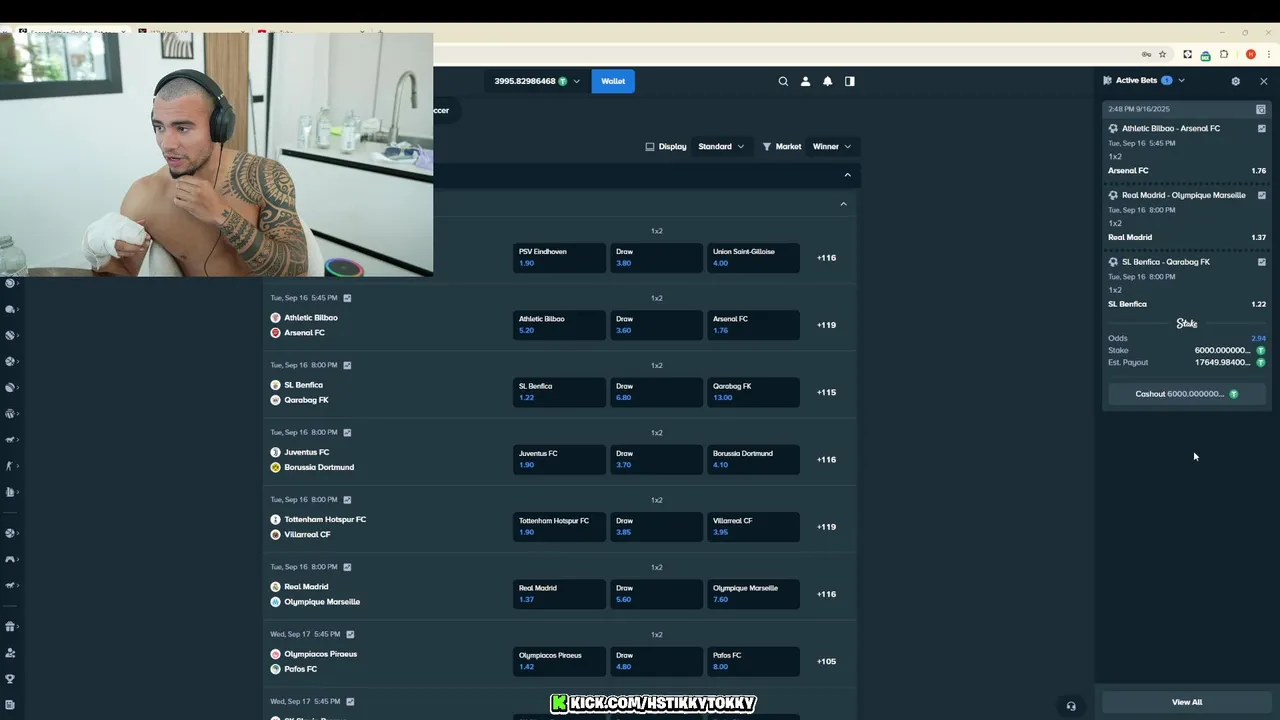Open the trophy sidebar icon

pyautogui.click(x=10, y=679)
